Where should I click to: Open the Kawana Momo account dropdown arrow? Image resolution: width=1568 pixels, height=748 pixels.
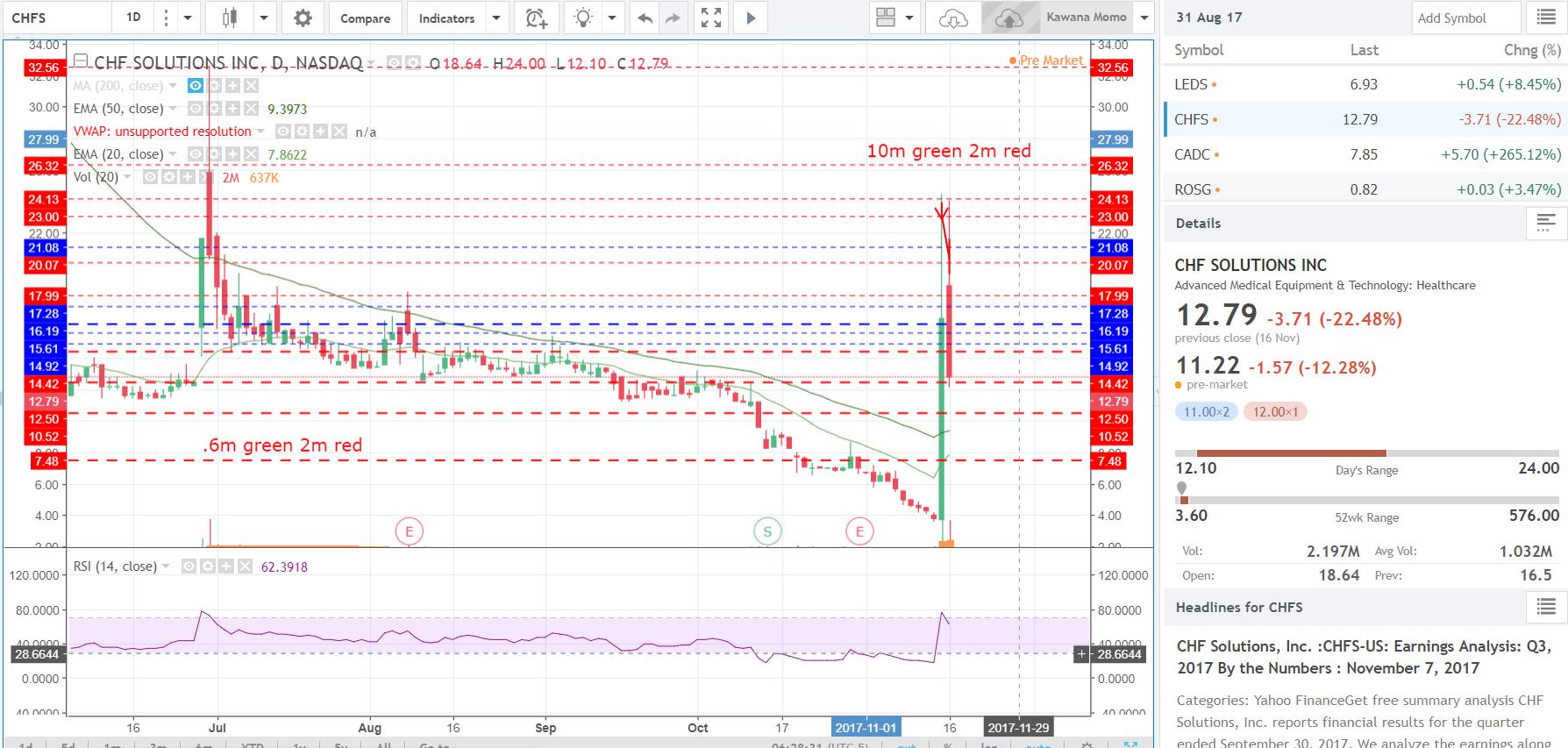coord(1144,18)
